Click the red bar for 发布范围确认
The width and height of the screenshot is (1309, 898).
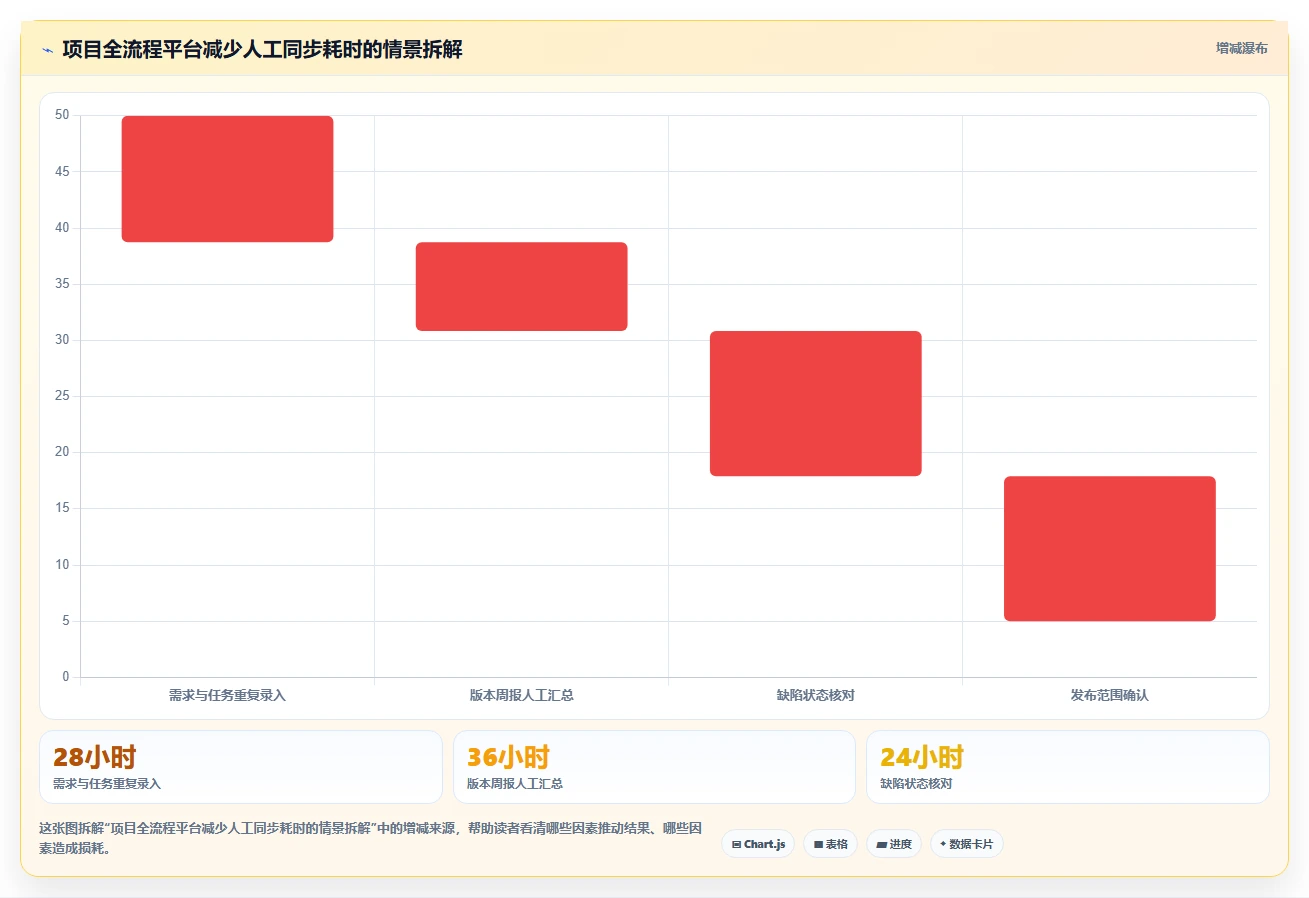(1110, 549)
